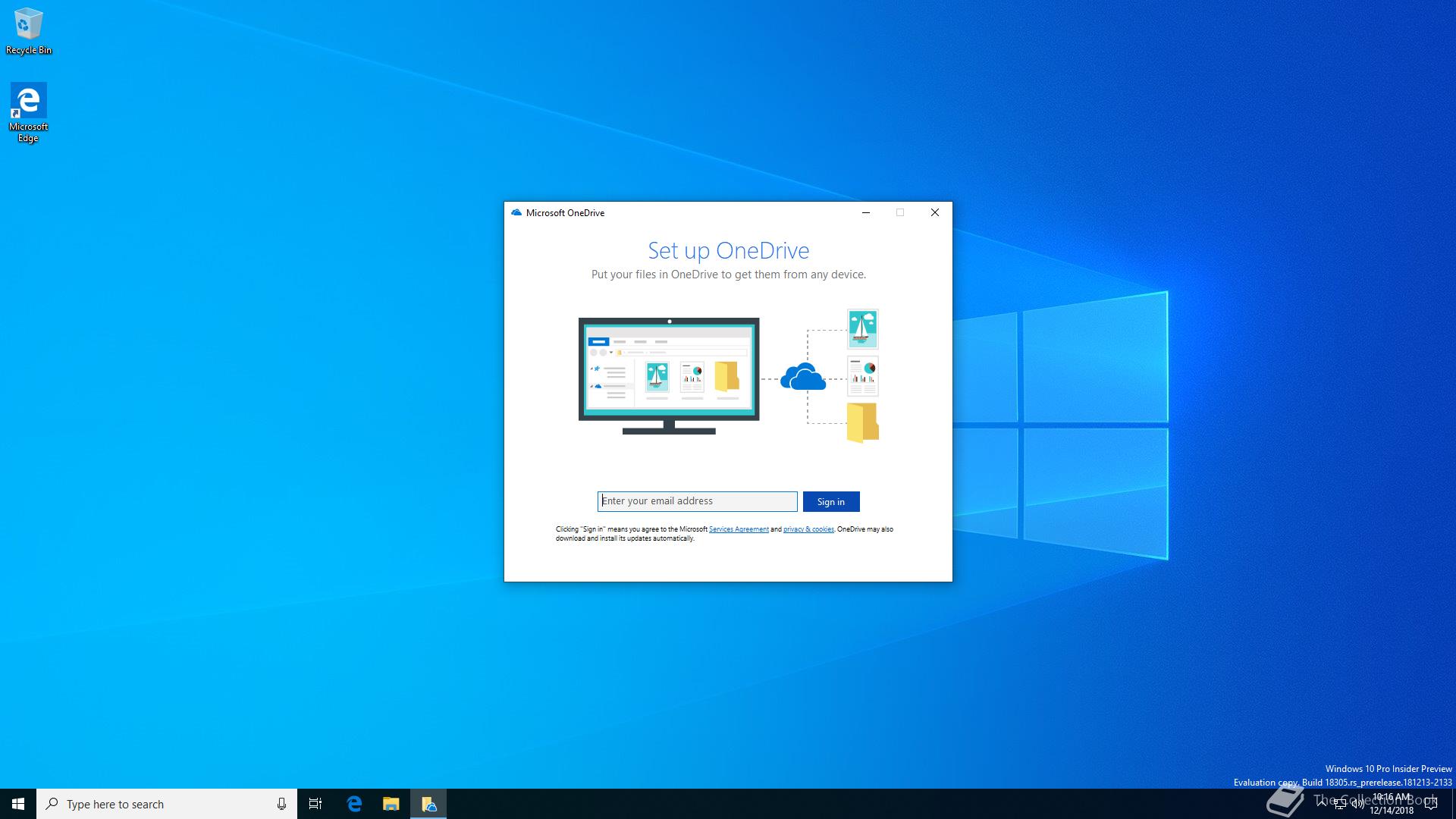The image size is (1456, 819).
Task: Minimize the Microsoft OneDrive setup window
Action: coord(865,213)
